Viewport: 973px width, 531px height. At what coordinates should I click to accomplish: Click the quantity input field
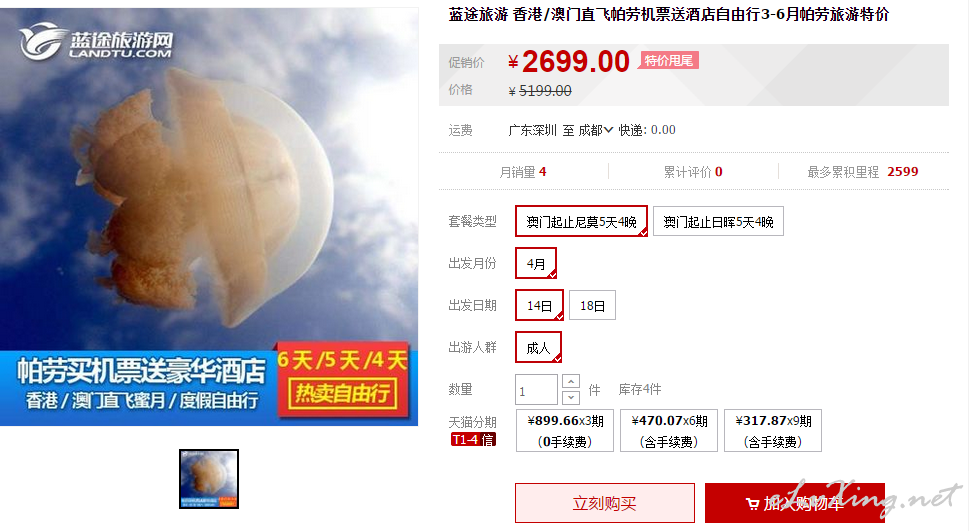pyautogui.click(x=536, y=390)
